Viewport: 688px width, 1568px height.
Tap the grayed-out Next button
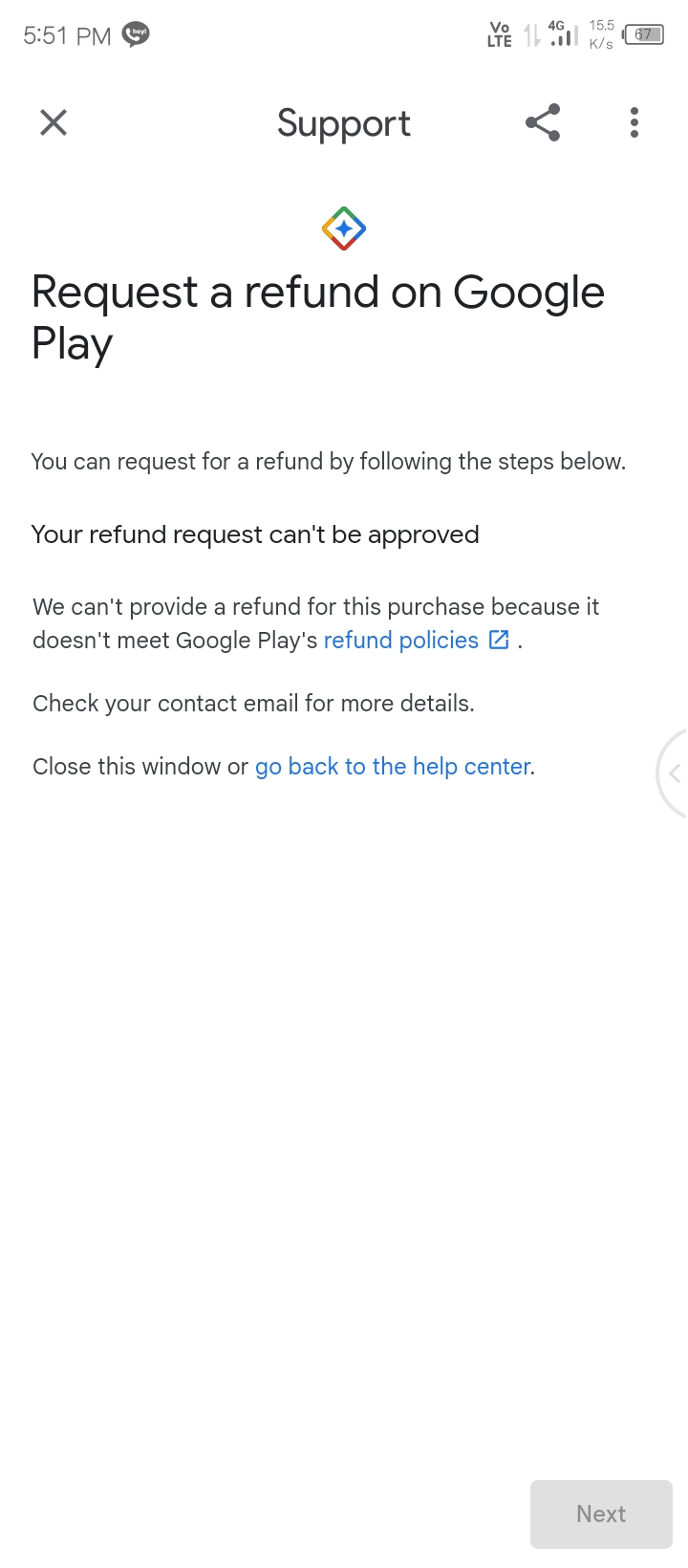point(601,1514)
